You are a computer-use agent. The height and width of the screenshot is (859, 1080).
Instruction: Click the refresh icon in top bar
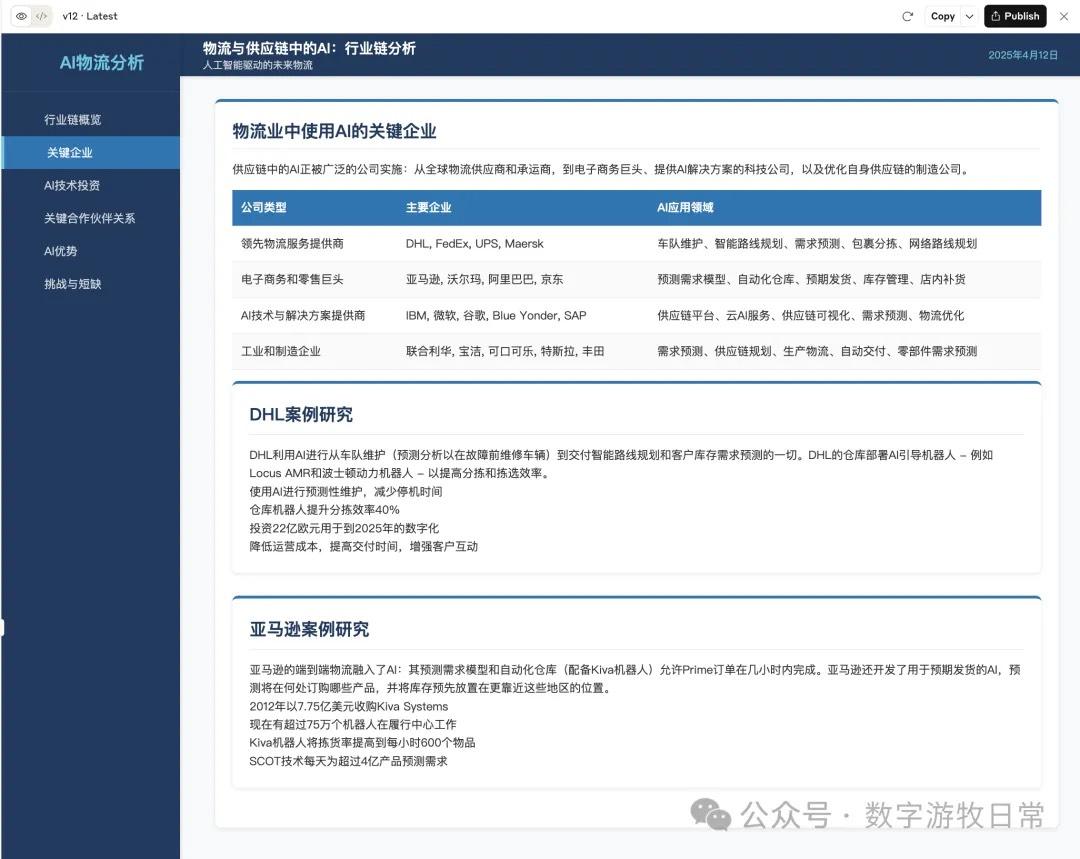pos(907,16)
